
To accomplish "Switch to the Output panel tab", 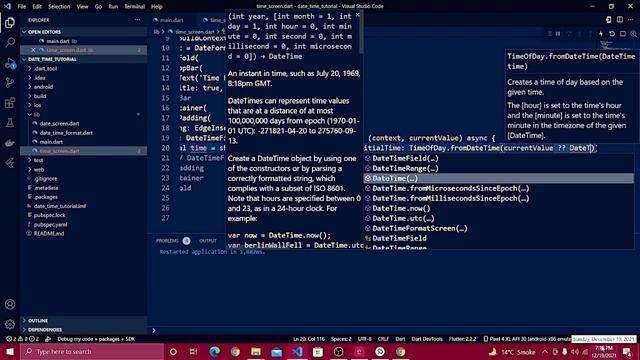I will coord(208,241).
